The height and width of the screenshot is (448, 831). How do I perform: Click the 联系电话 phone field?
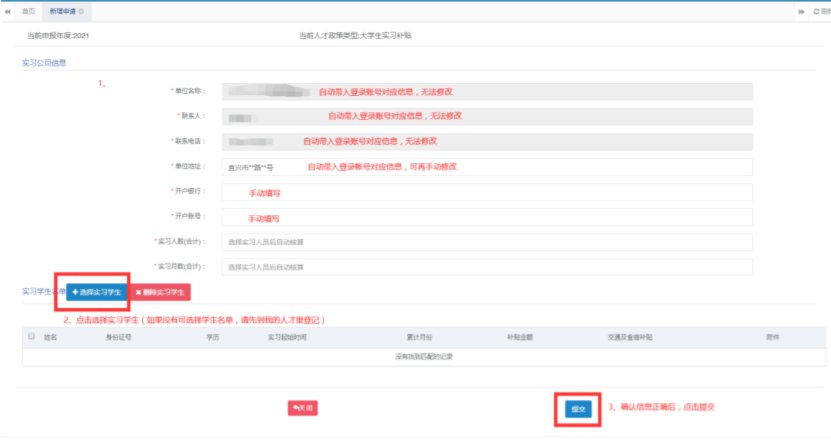[486, 142]
